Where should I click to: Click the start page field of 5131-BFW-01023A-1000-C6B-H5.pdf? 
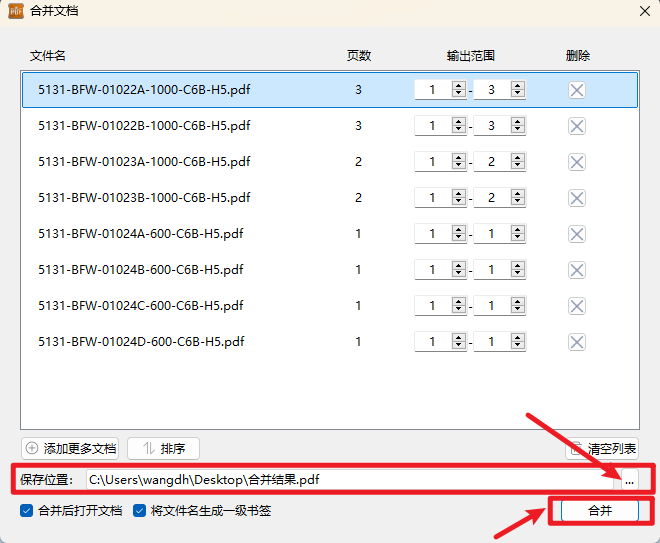[x=432, y=162]
